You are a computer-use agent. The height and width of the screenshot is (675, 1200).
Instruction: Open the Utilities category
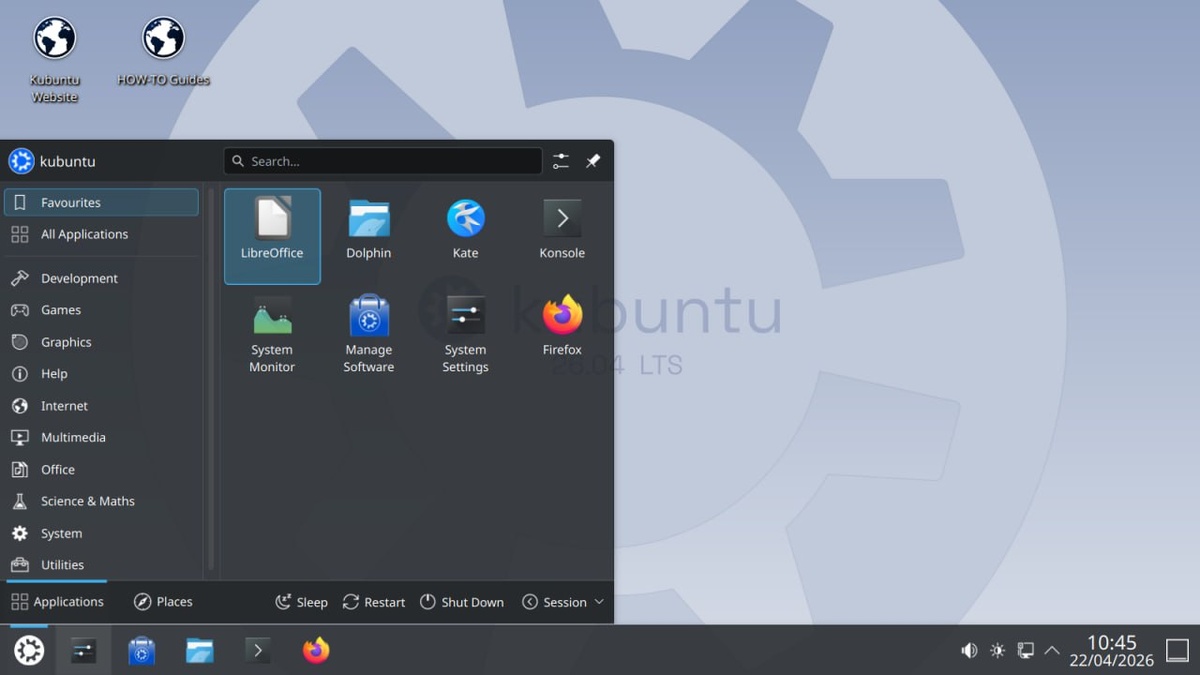coord(102,565)
